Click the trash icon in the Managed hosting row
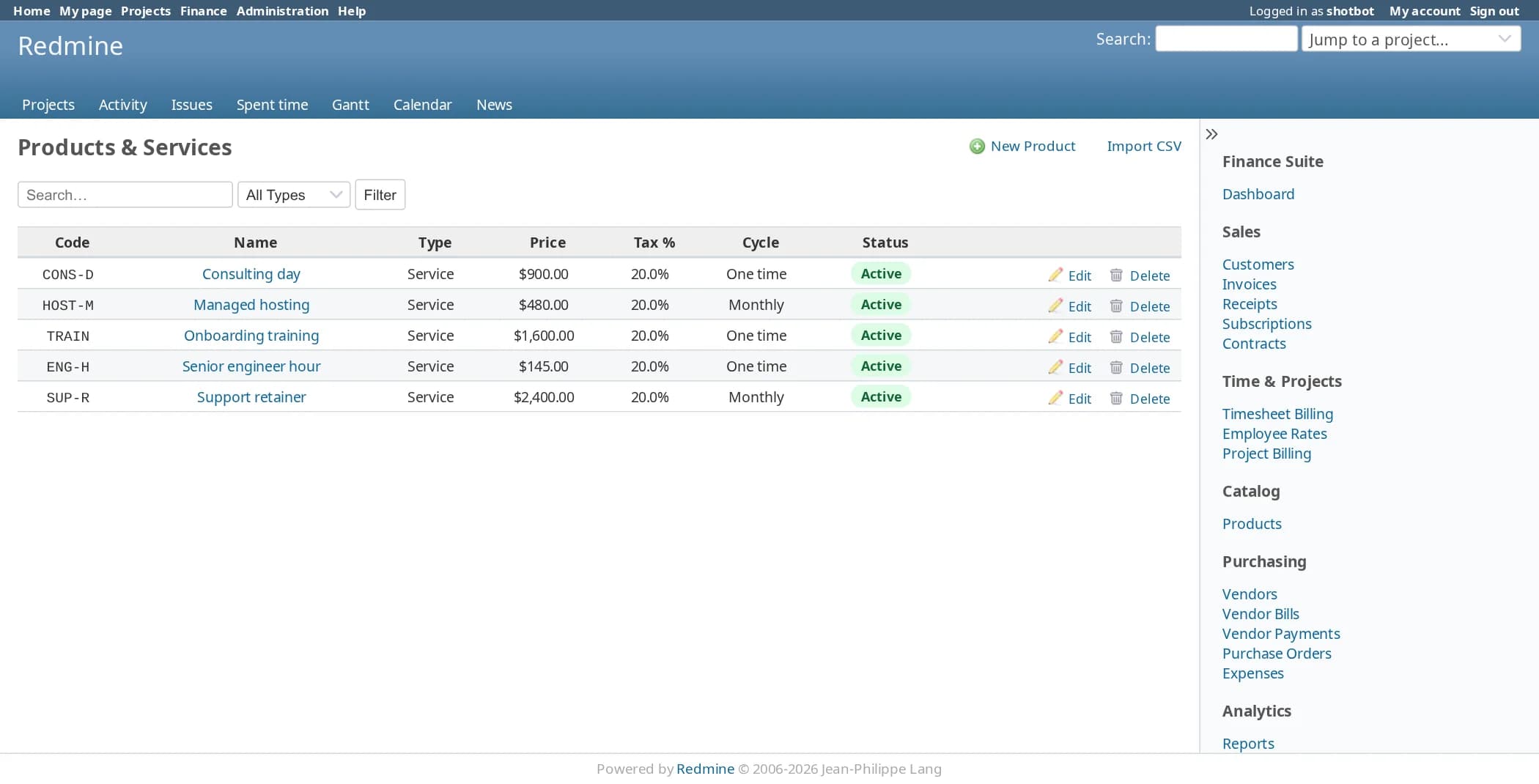The width and height of the screenshot is (1539, 784). tap(1116, 306)
